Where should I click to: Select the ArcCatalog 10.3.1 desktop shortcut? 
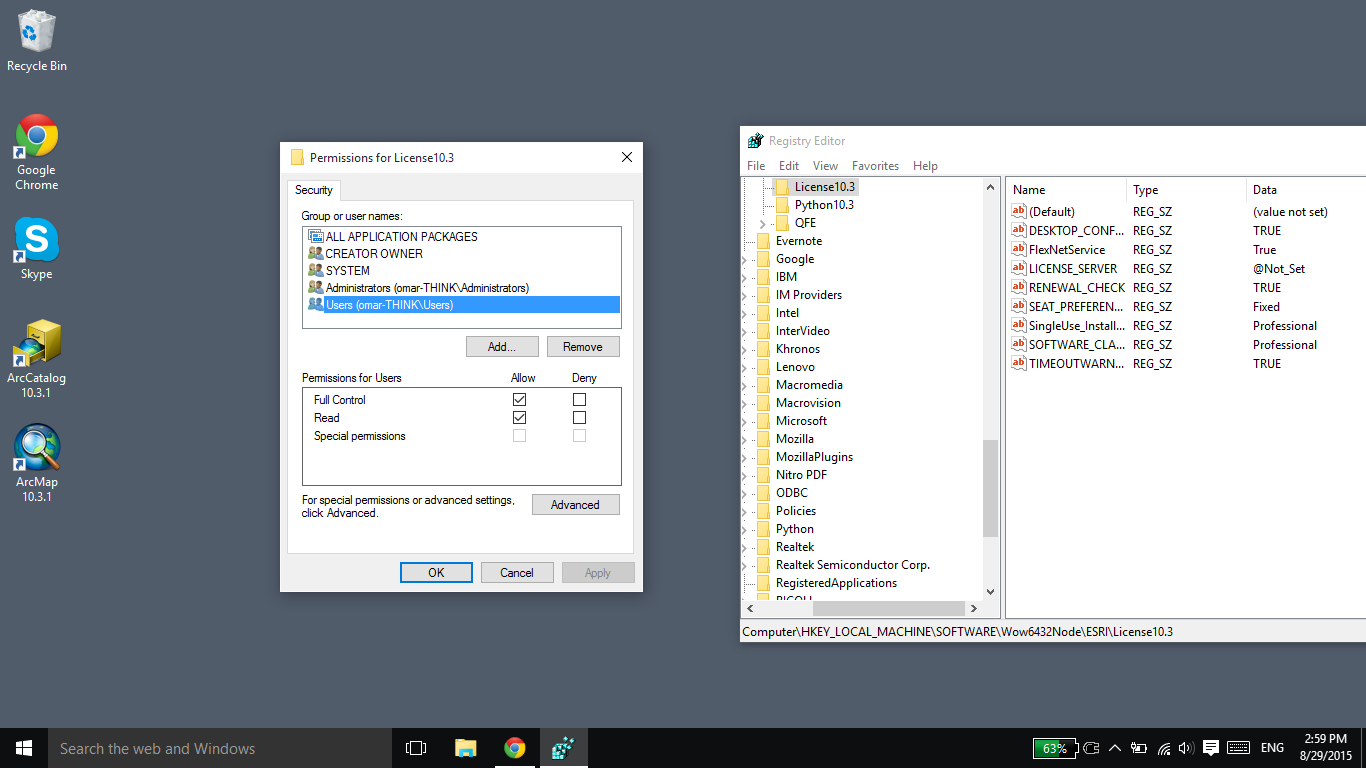[x=37, y=358]
